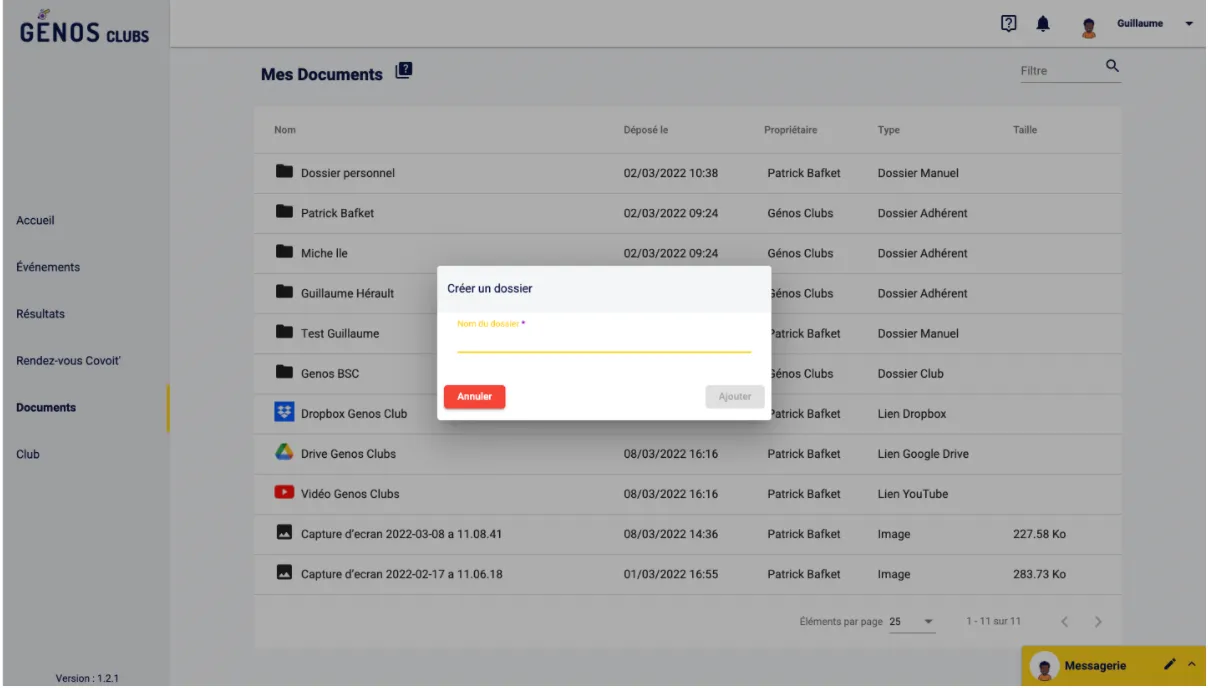The width and height of the screenshot is (1208, 688).
Task: Click the library icon beside Mes Documents
Action: click(x=403, y=72)
